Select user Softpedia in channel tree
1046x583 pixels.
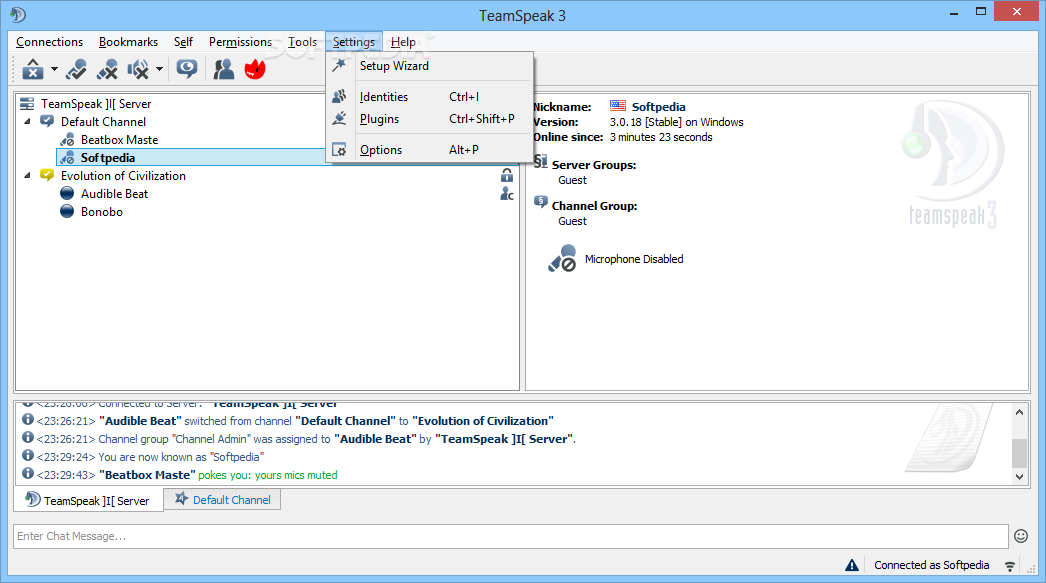point(107,158)
